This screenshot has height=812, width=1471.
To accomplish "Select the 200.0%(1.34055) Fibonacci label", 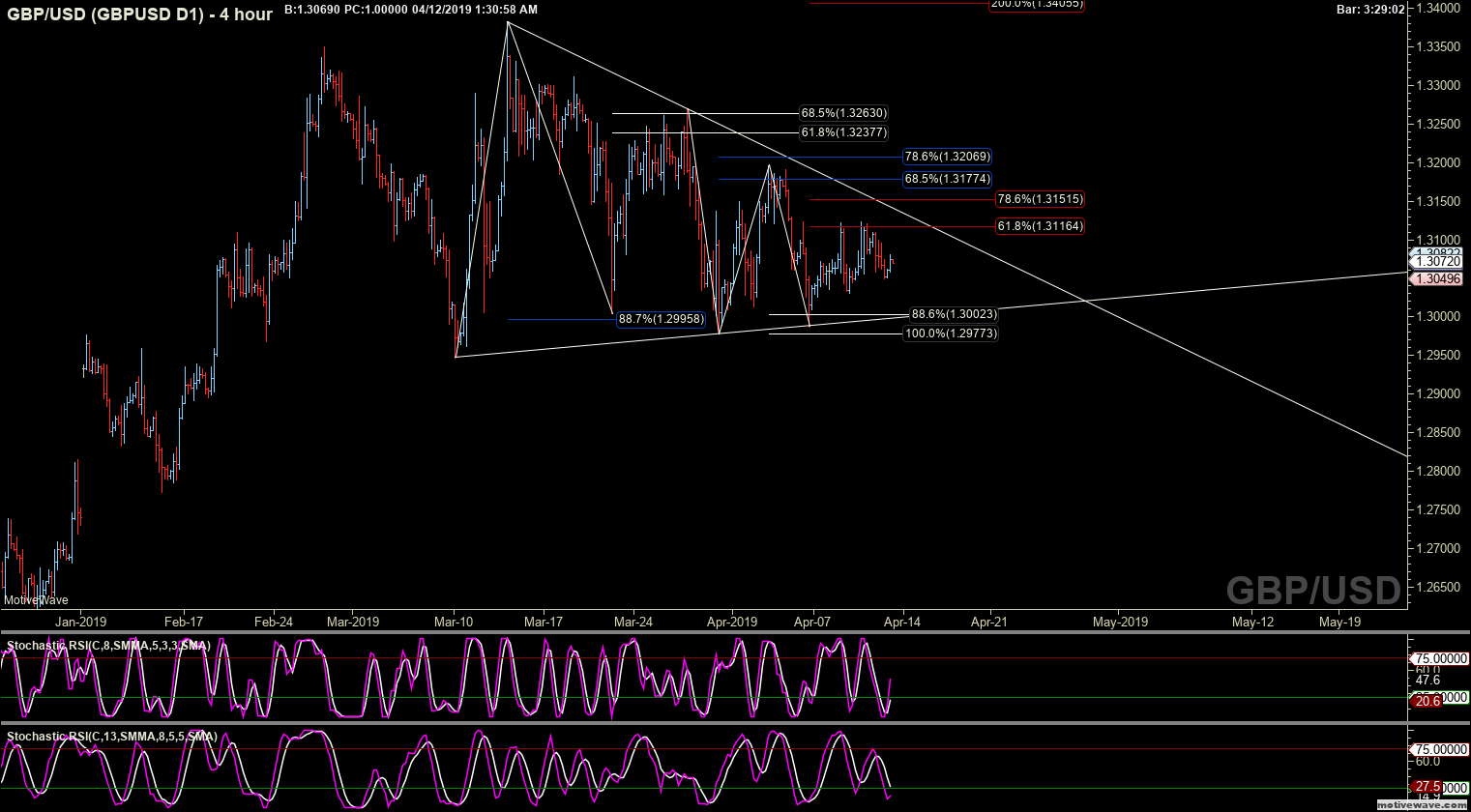I will pos(1036,4).
